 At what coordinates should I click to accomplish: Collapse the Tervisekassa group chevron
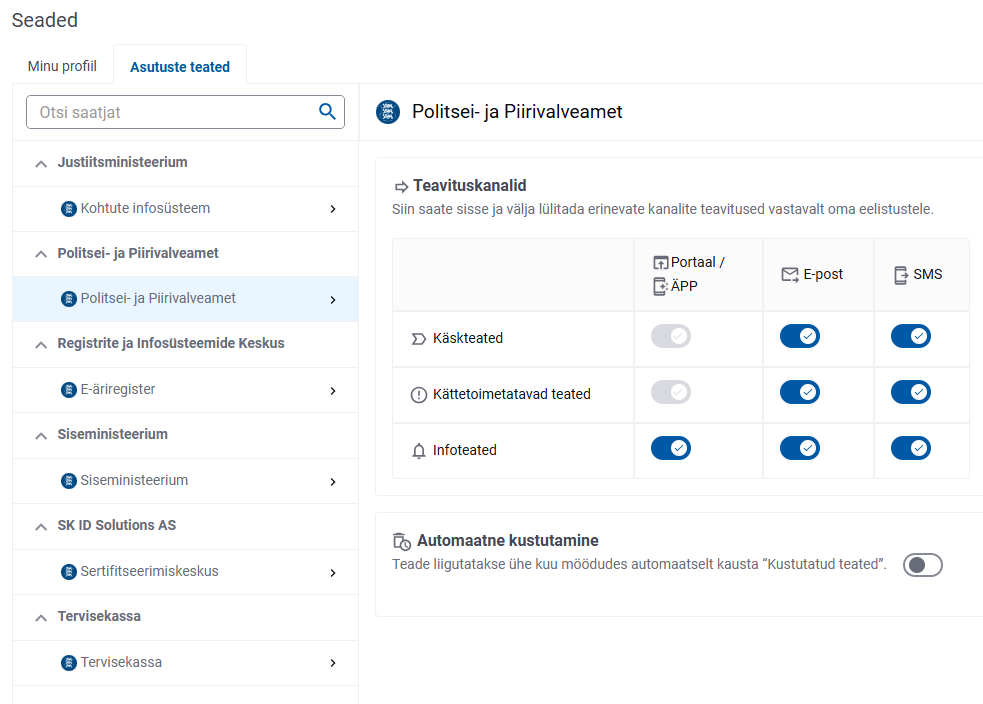(x=41, y=617)
